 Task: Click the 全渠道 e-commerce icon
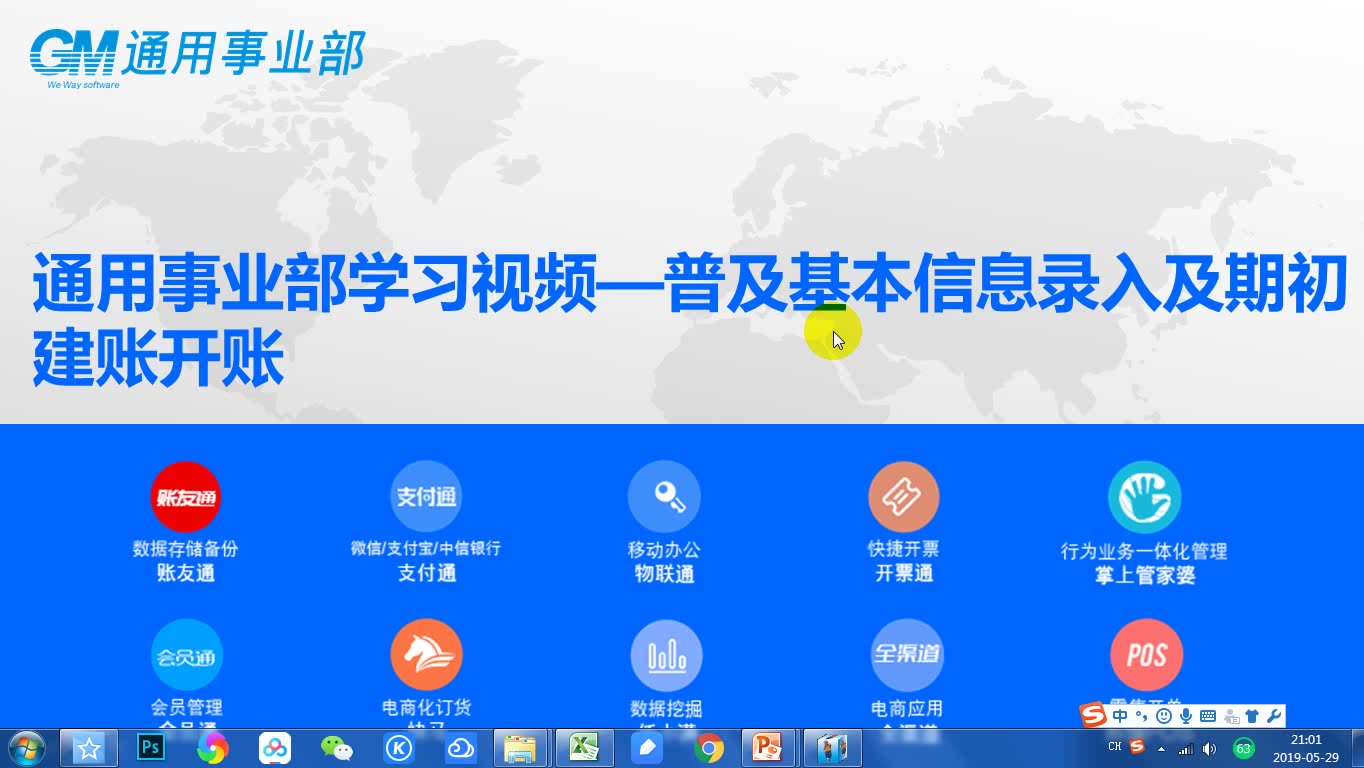click(x=907, y=655)
